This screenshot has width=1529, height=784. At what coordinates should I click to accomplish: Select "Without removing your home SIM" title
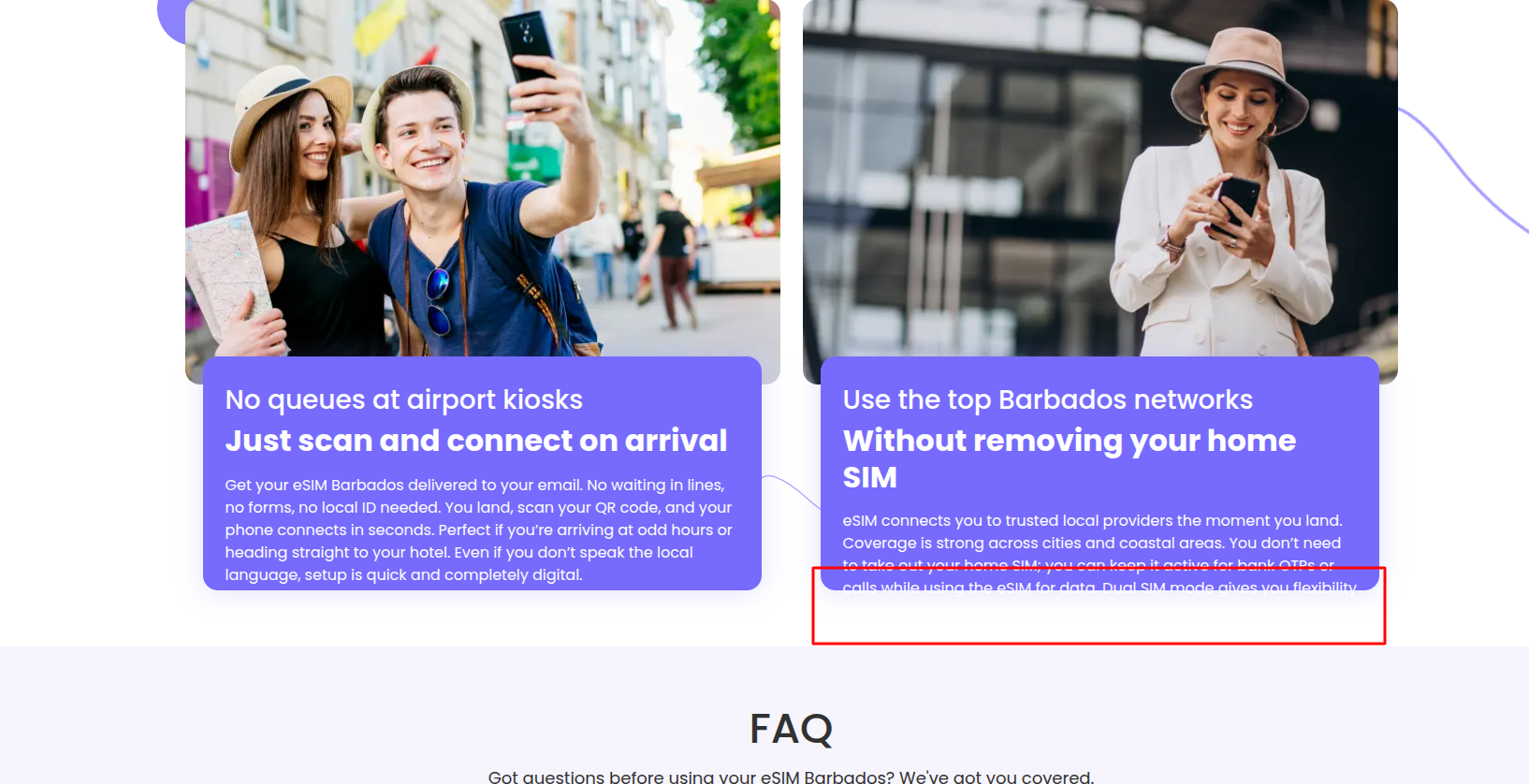click(1070, 458)
